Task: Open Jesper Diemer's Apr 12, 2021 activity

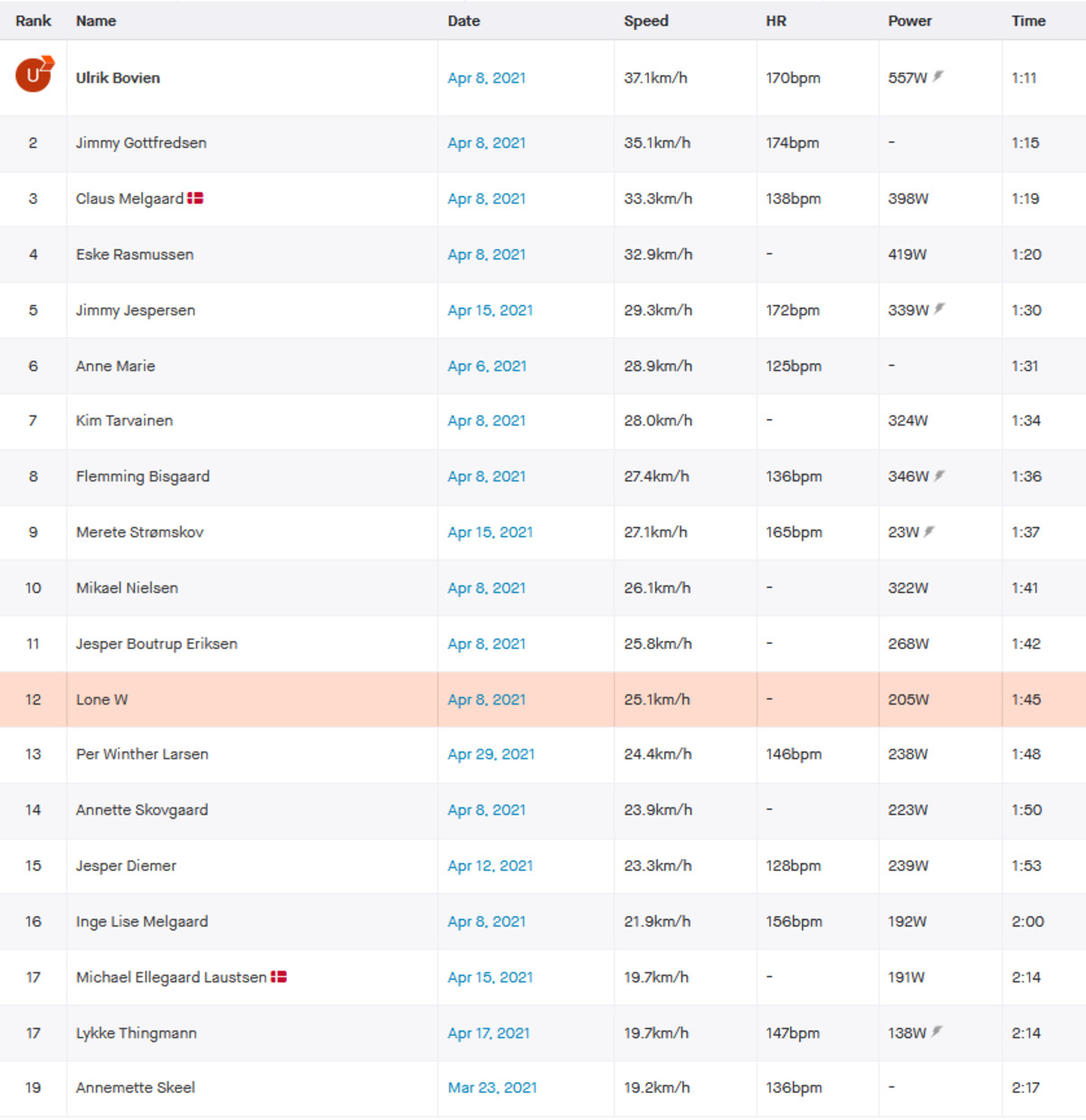Action: pyautogui.click(x=491, y=866)
